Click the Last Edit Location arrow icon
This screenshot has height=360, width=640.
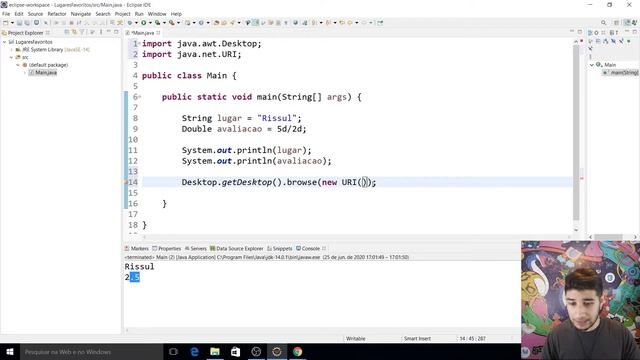[x=342, y=23]
